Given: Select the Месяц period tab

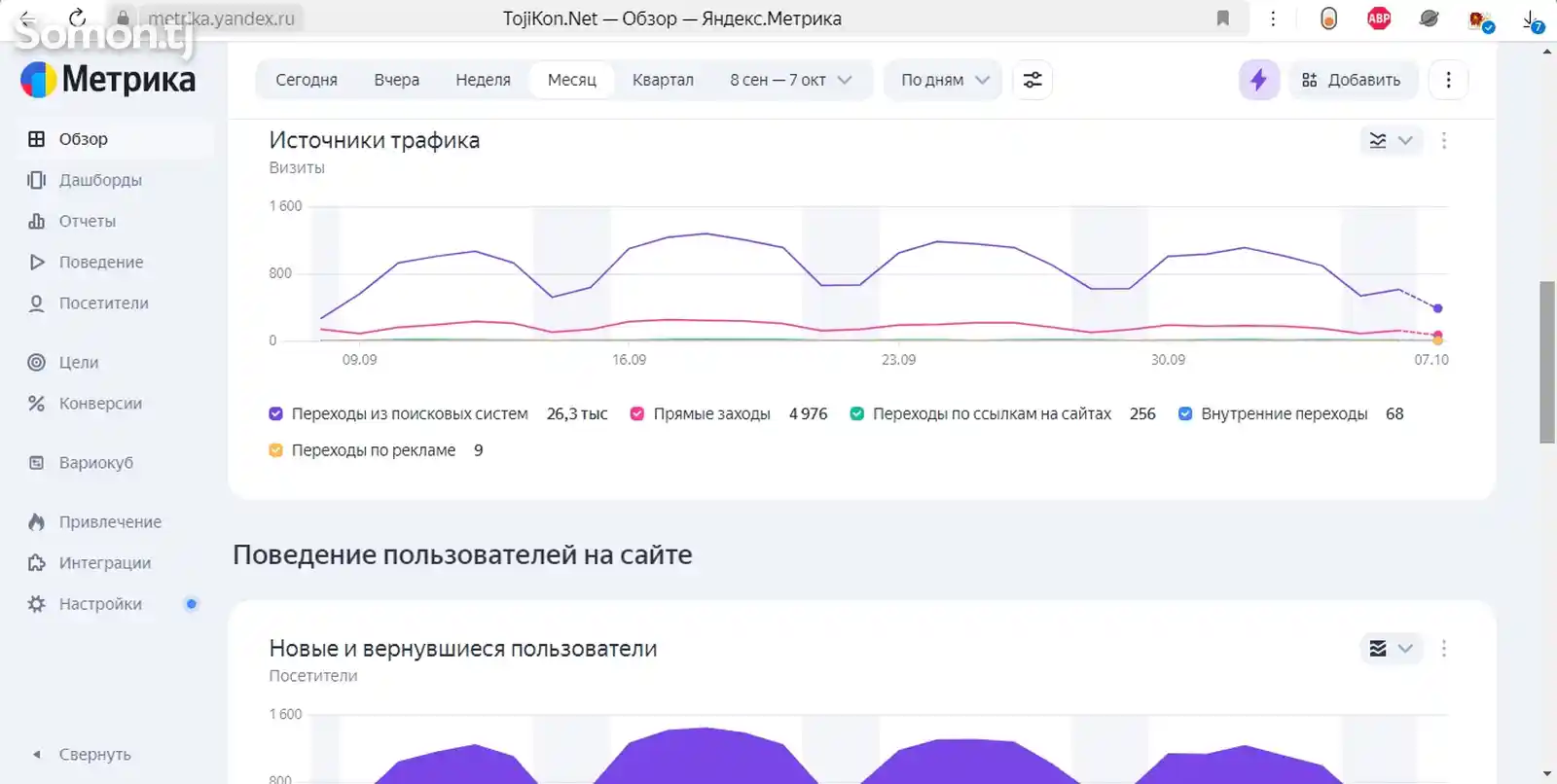Looking at the screenshot, I should point(572,80).
